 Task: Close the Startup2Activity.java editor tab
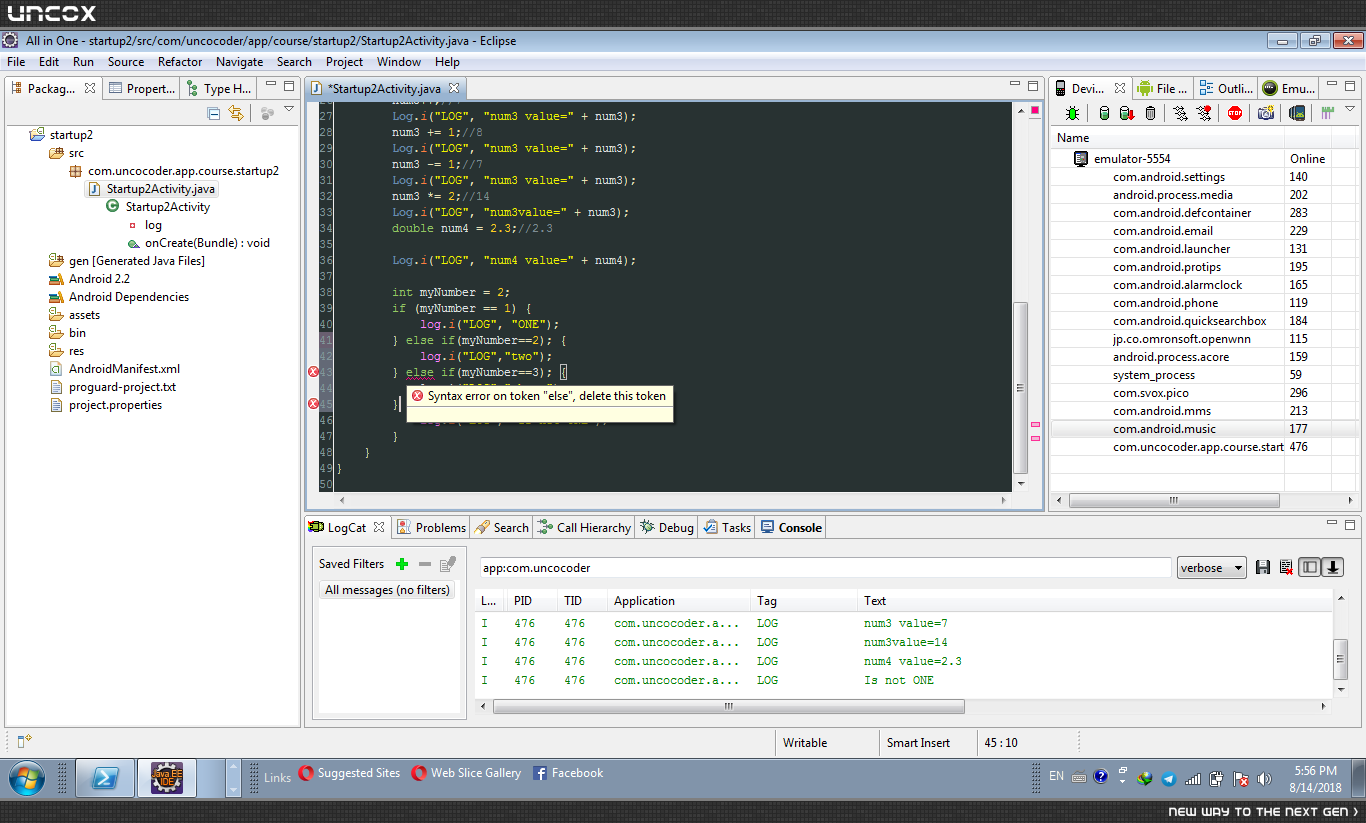(x=453, y=88)
